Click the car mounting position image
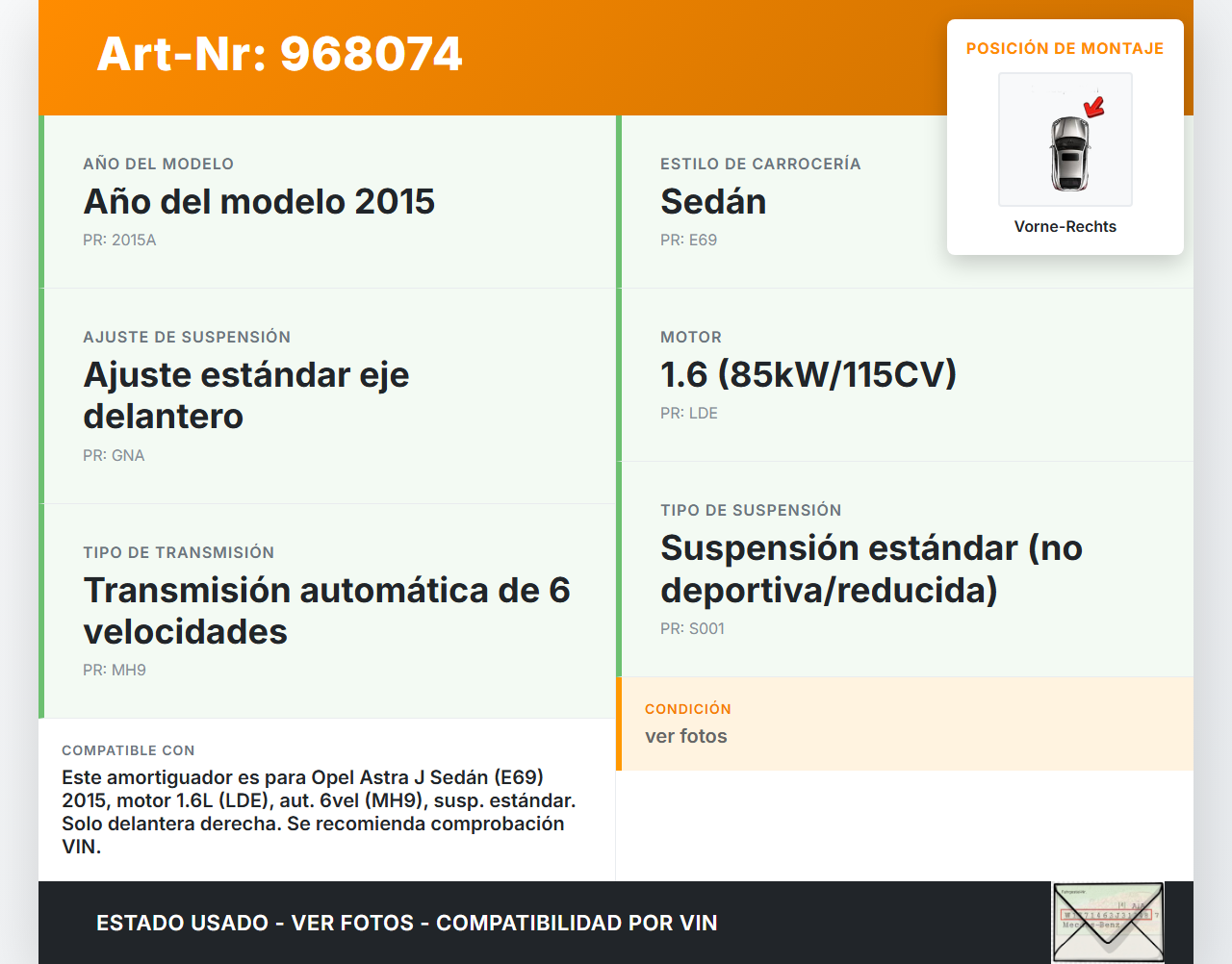 click(x=1065, y=140)
